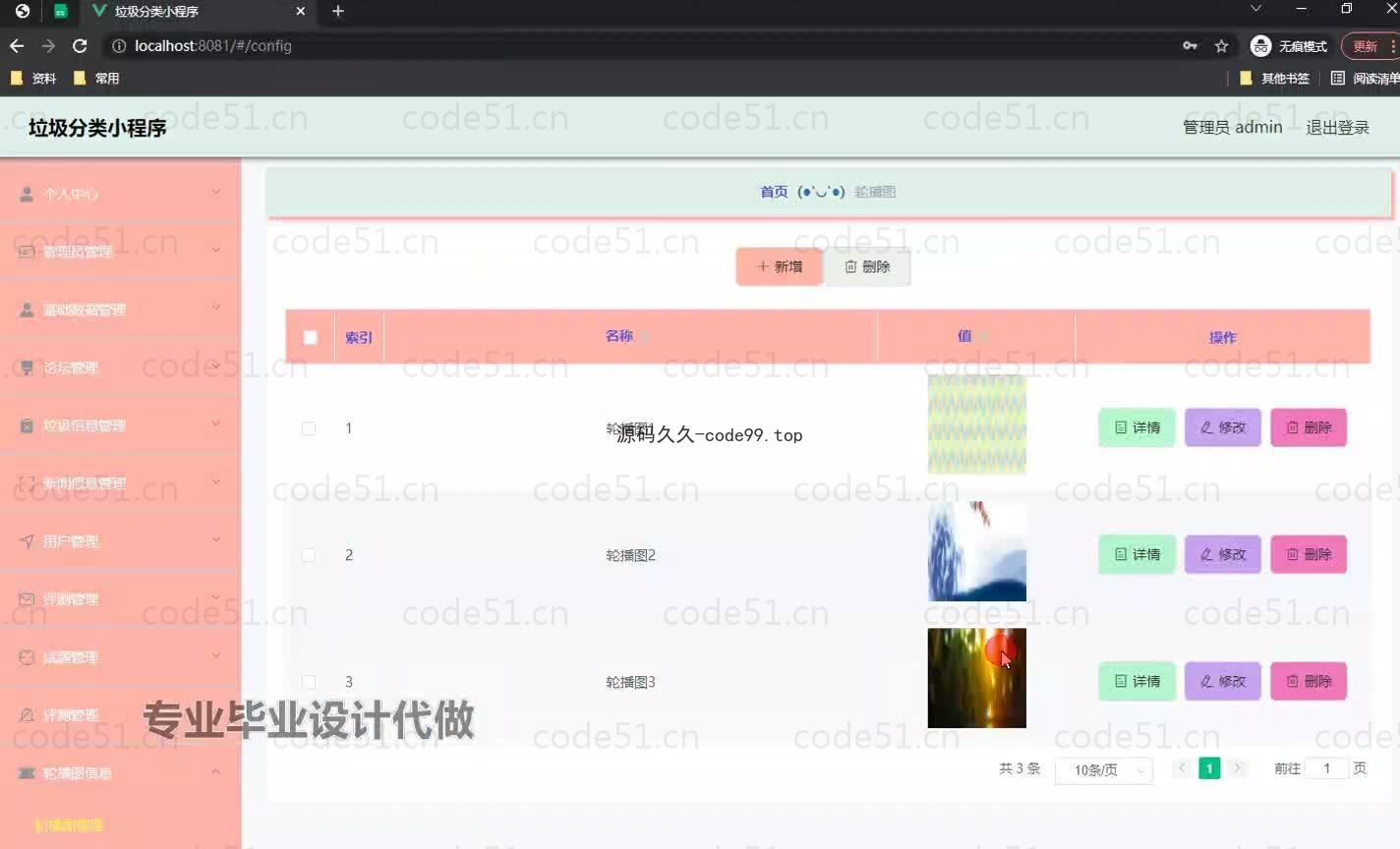Click the envelope icon in the sidebar menu
This screenshot has height=849, width=1400.
(27, 599)
